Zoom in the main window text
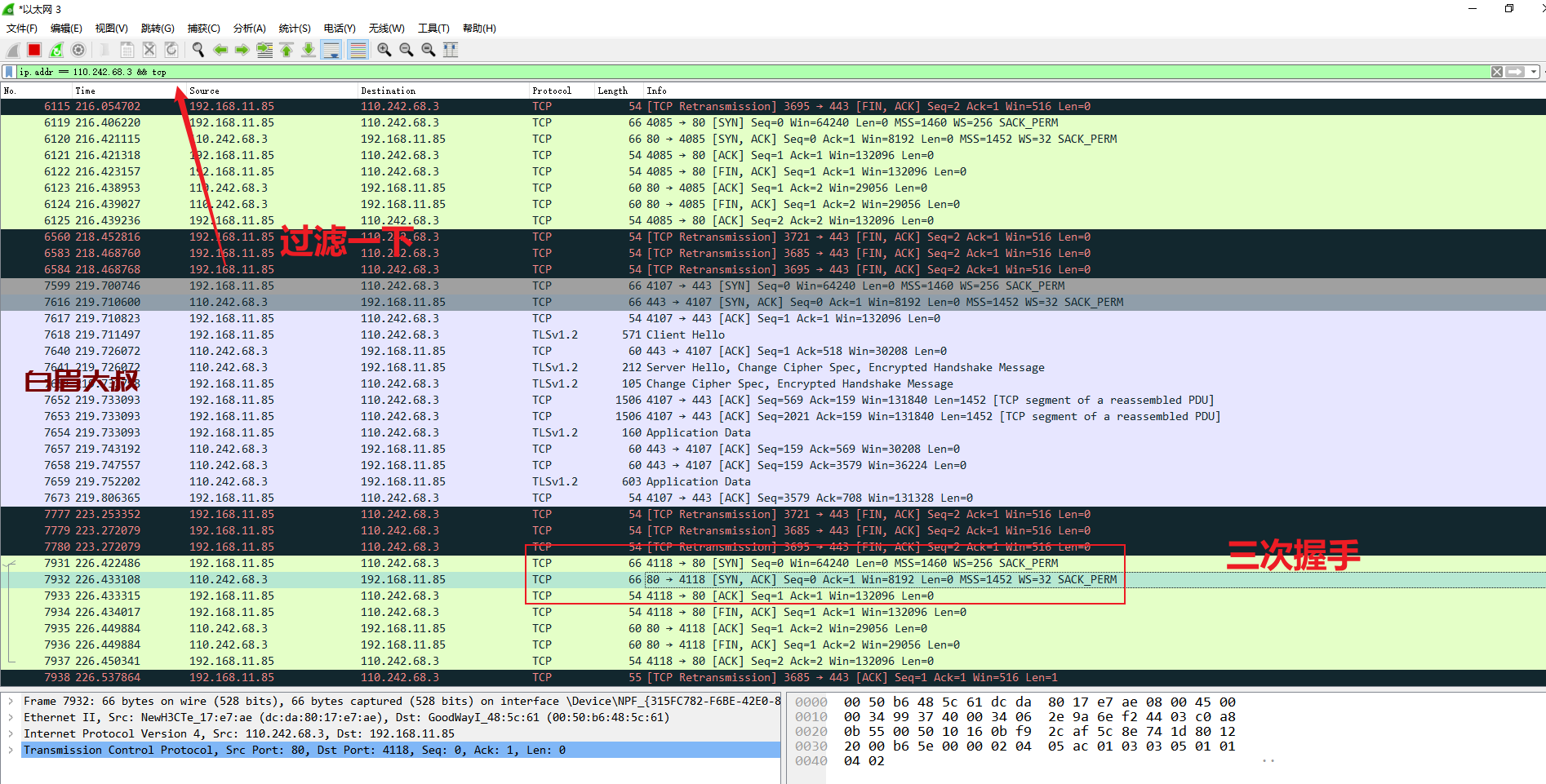The width and height of the screenshot is (1546, 784). 384,50
